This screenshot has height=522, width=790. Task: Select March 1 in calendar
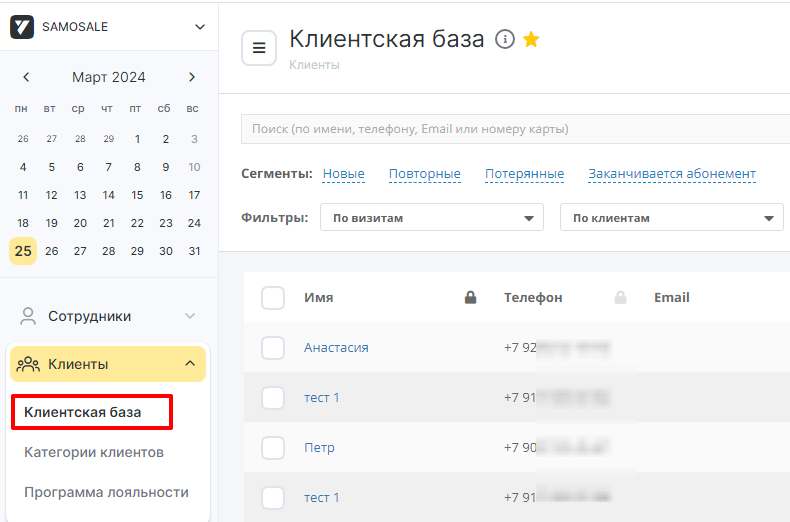[x=137, y=139]
